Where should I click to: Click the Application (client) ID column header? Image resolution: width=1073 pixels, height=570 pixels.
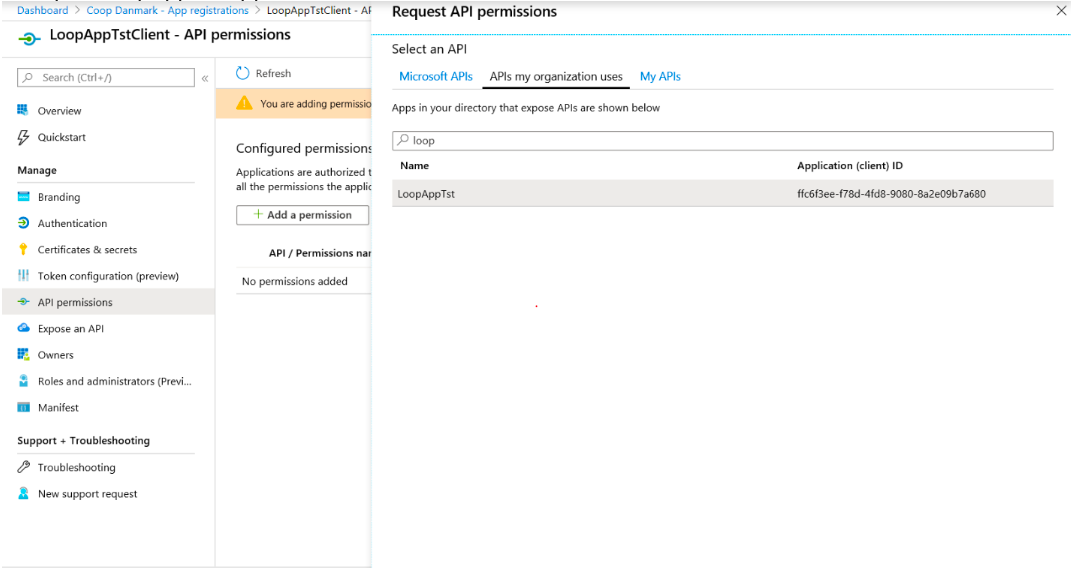[x=850, y=166]
